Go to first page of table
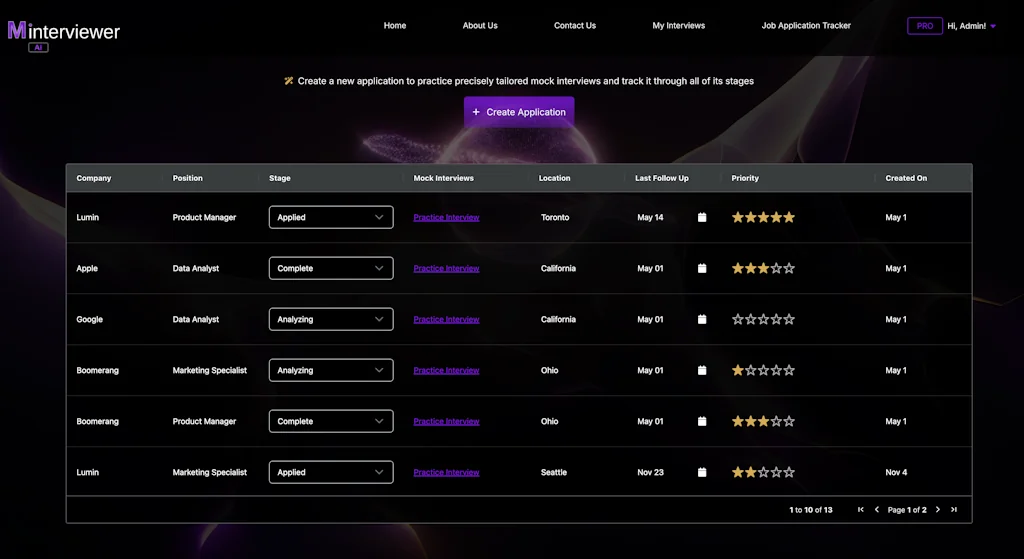This screenshot has height=559, width=1024. pos(861,509)
